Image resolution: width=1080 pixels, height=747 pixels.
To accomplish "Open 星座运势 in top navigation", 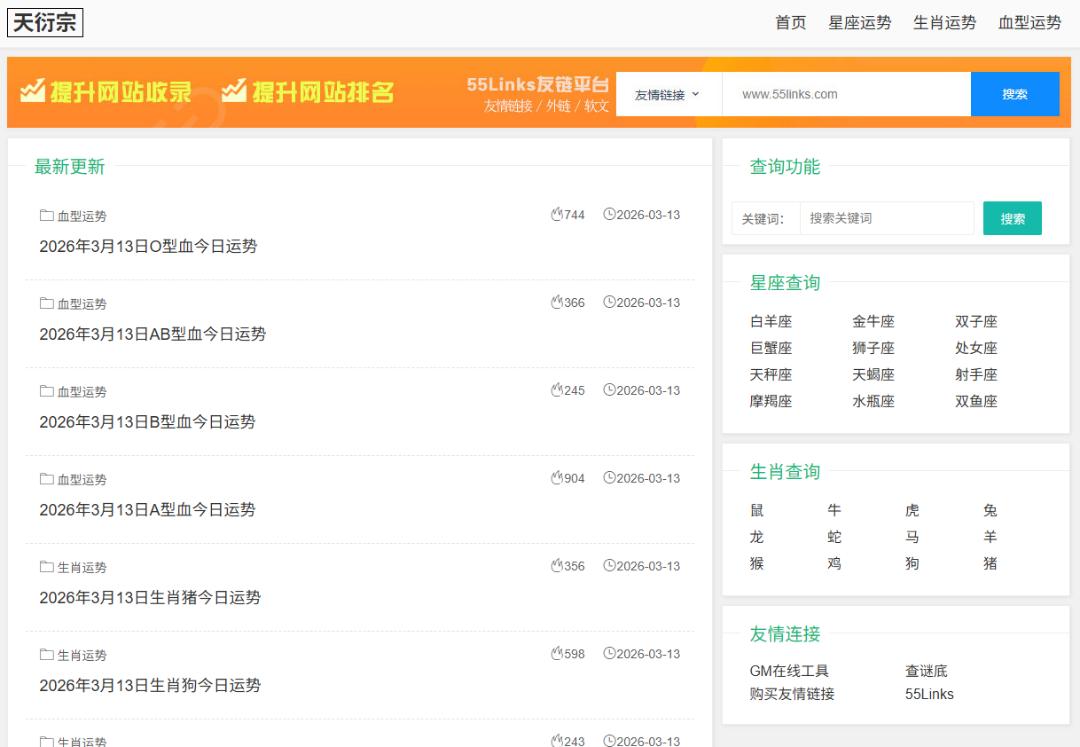I will coord(859,23).
